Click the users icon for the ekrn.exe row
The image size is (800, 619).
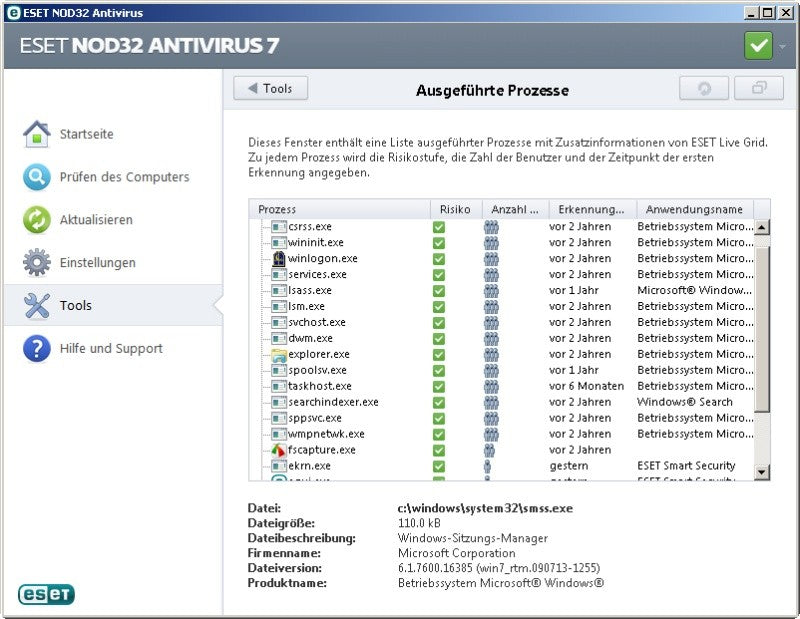(487, 466)
